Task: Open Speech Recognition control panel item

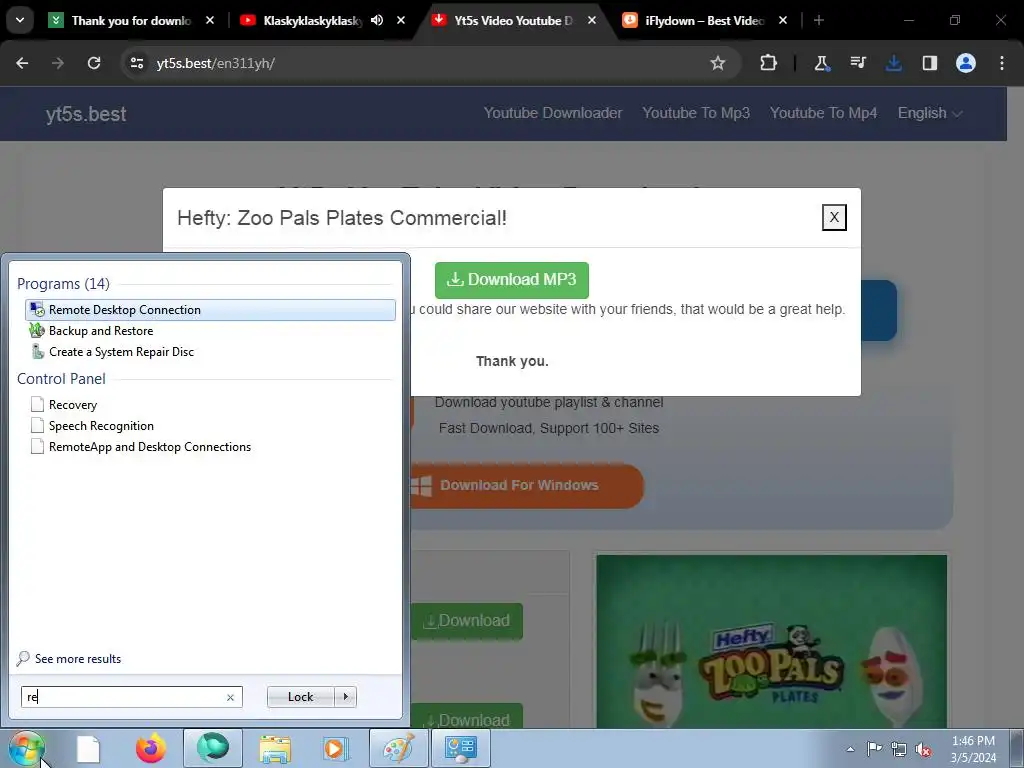Action: tap(101, 426)
